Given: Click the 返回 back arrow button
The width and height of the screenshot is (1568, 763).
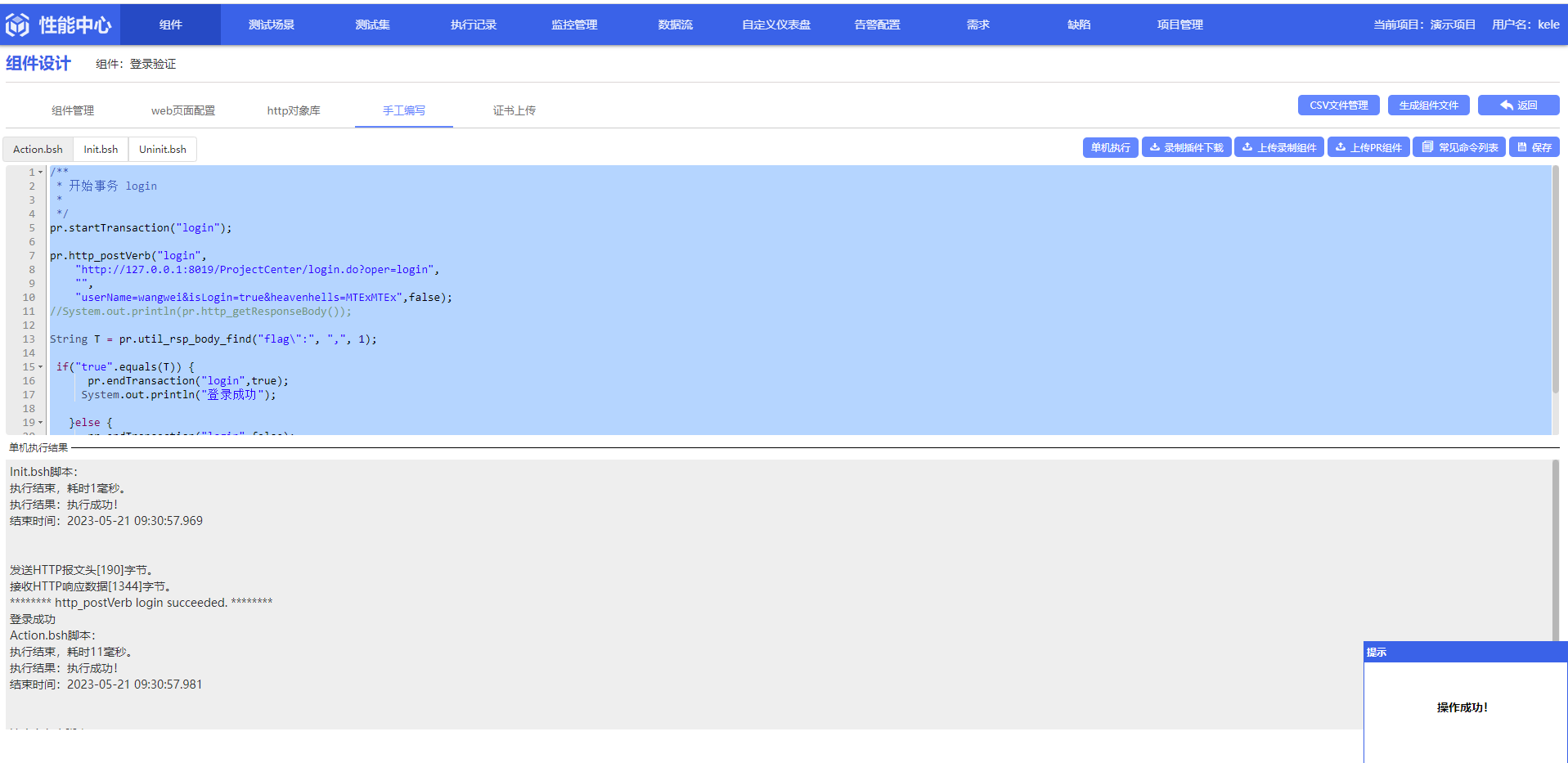Looking at the screenshot, I should point(1519,105).
